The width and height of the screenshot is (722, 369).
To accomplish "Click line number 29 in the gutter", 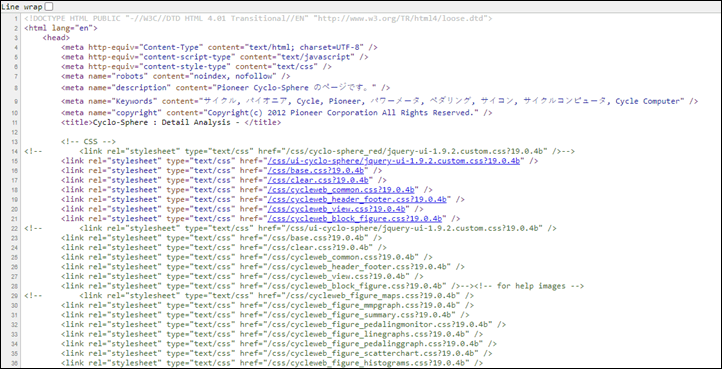I will [15, 296].
